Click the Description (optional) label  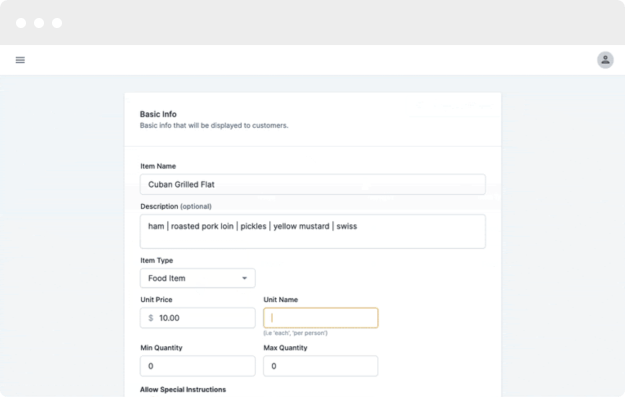[176, 206]
